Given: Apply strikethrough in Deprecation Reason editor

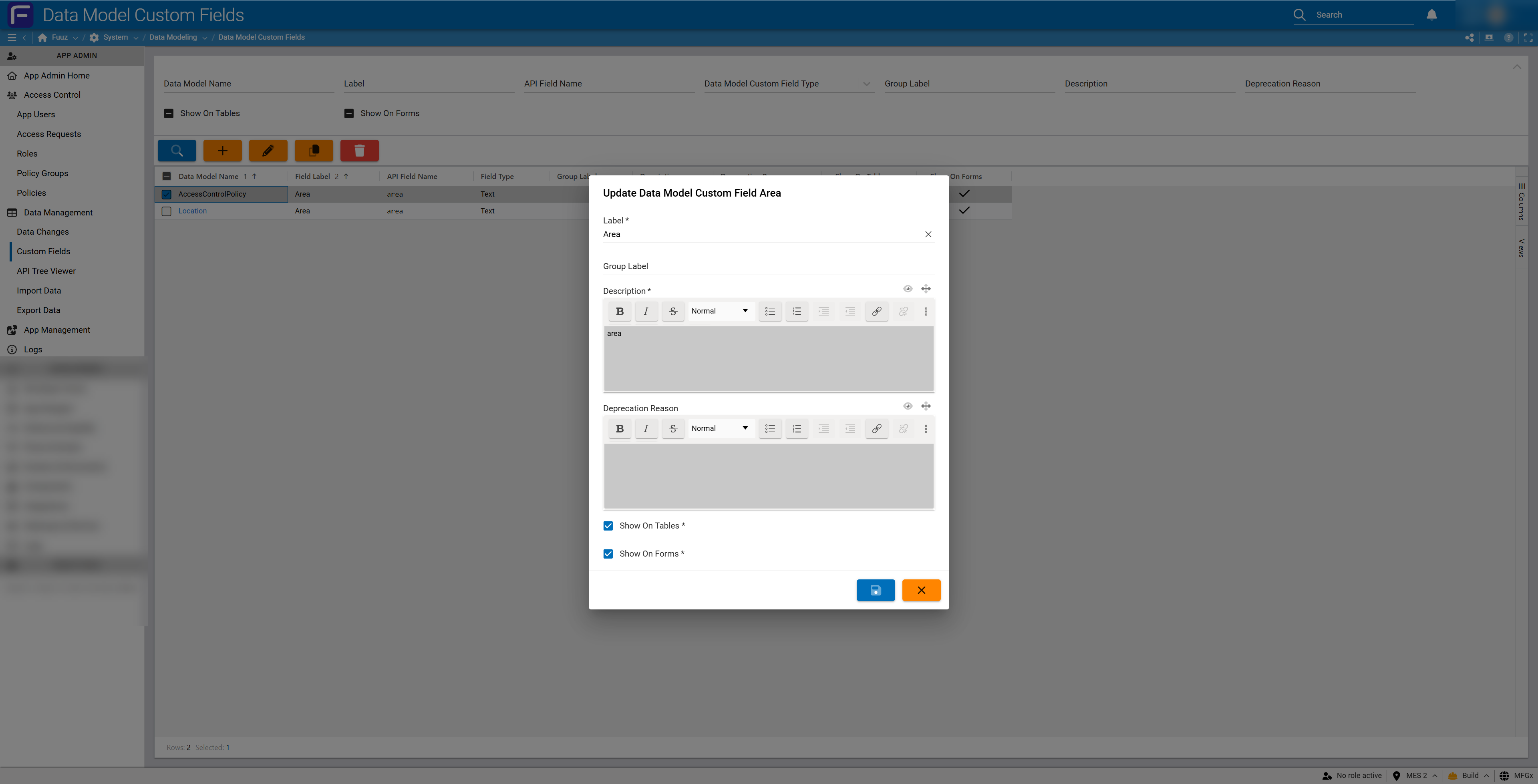Looking at the screenshot, I should pyautogui.click(x=672, y=429).
